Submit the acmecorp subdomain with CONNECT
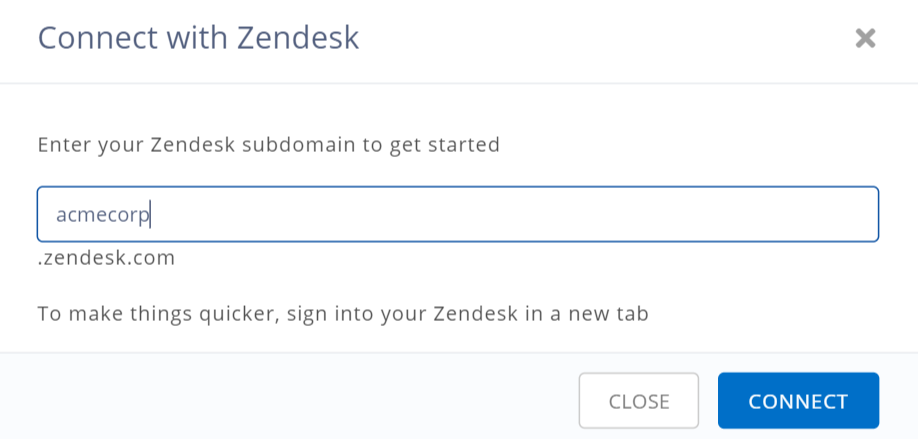The height and width of the screenshot is (439, 918). [798, 401]
